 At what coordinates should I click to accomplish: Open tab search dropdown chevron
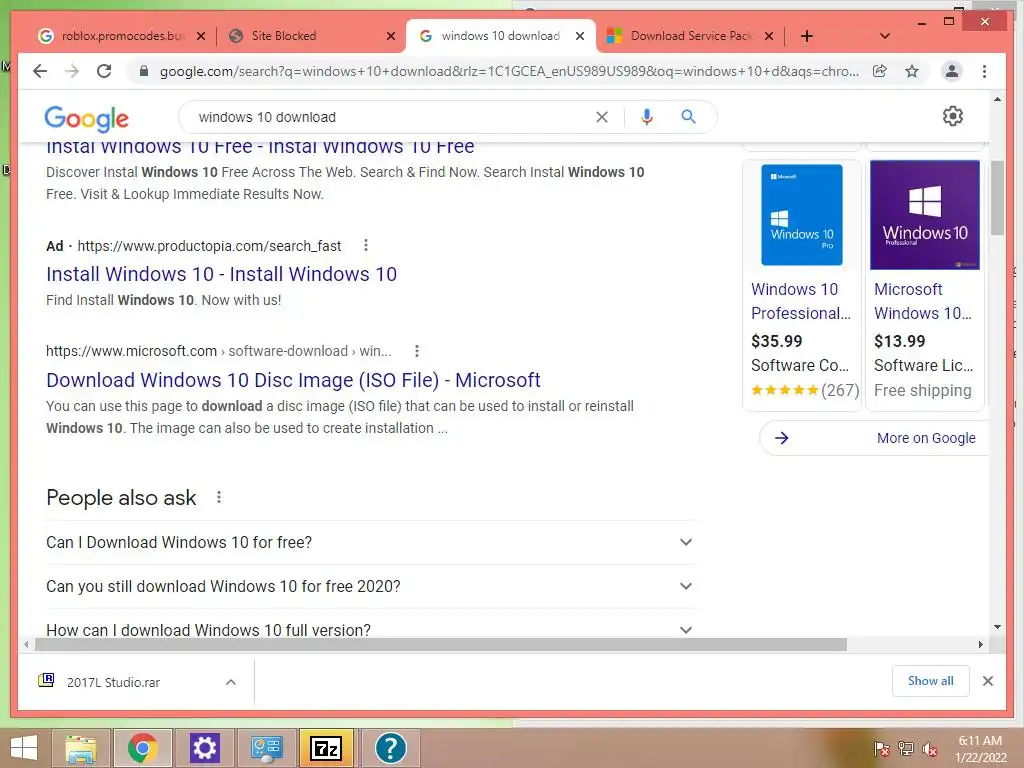(x=885, y=36)
